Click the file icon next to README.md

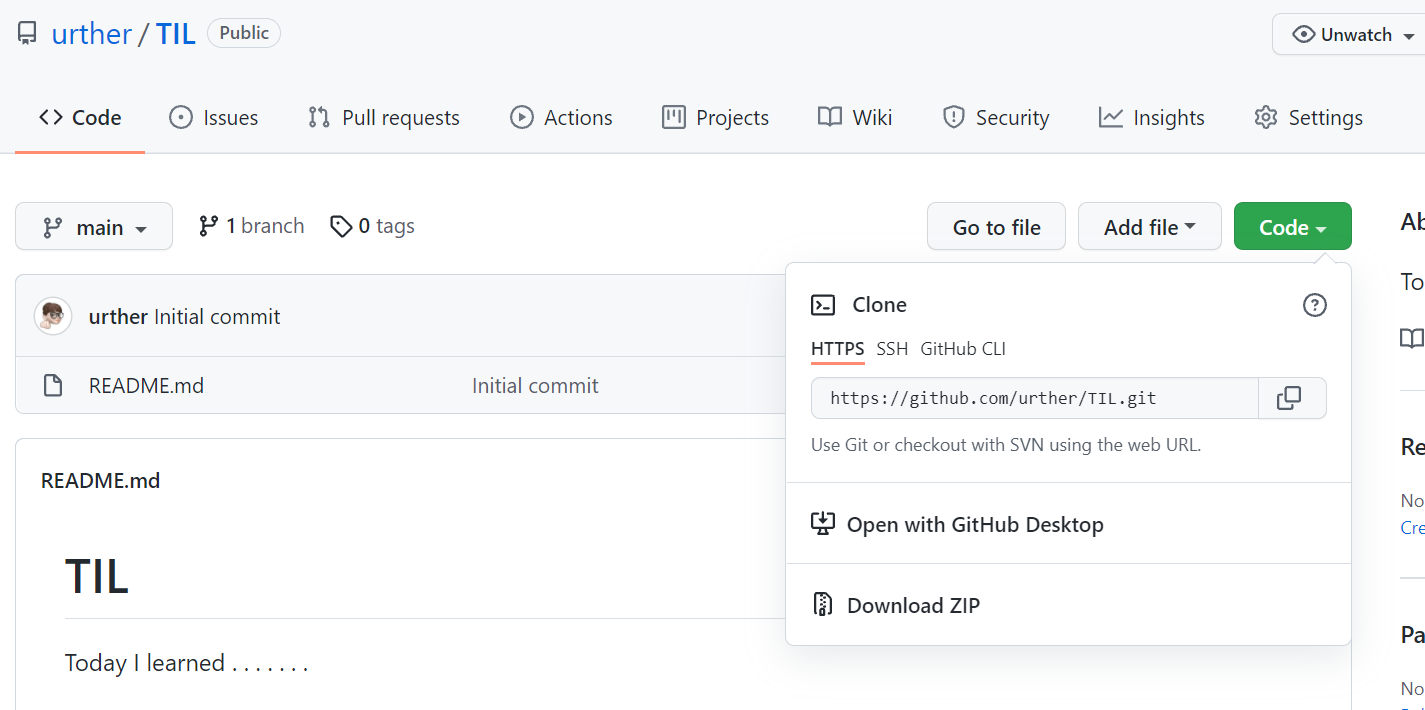[53, 385]
